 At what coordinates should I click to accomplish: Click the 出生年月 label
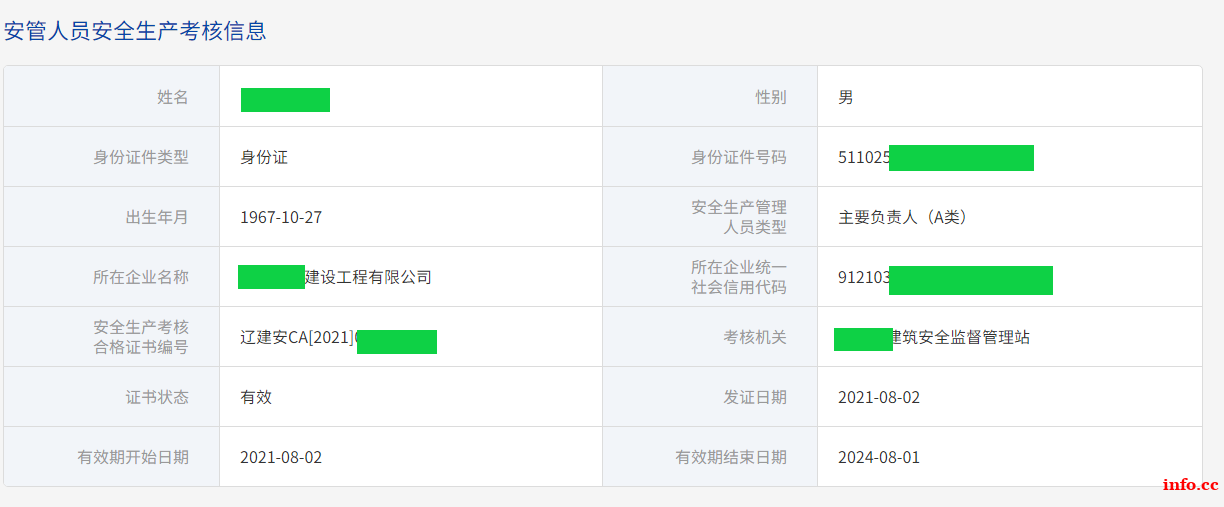coord(156,217)
